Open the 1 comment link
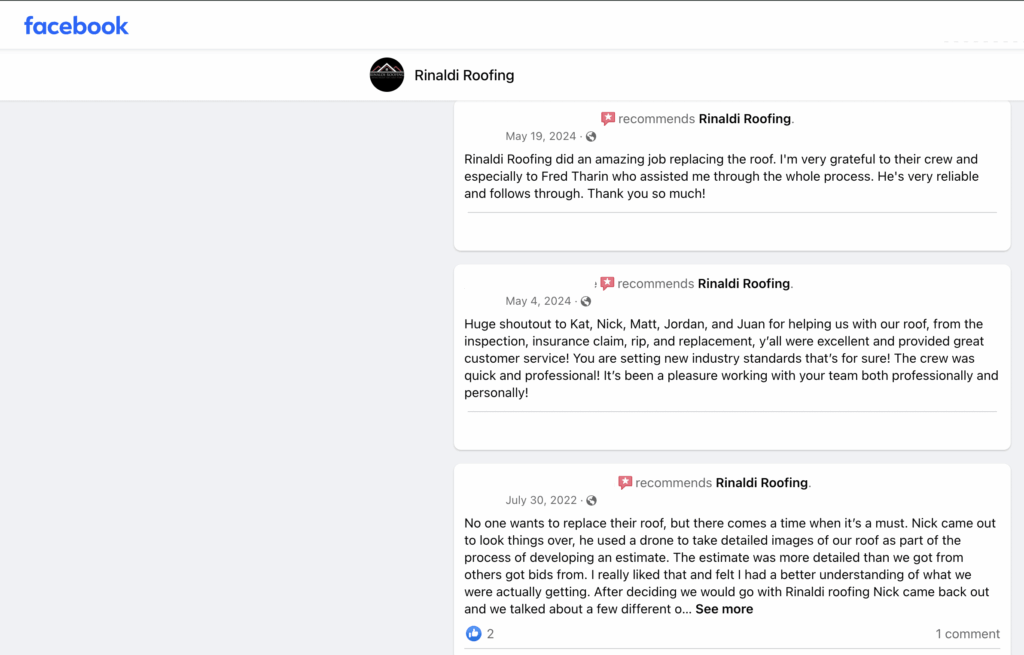 967,633
